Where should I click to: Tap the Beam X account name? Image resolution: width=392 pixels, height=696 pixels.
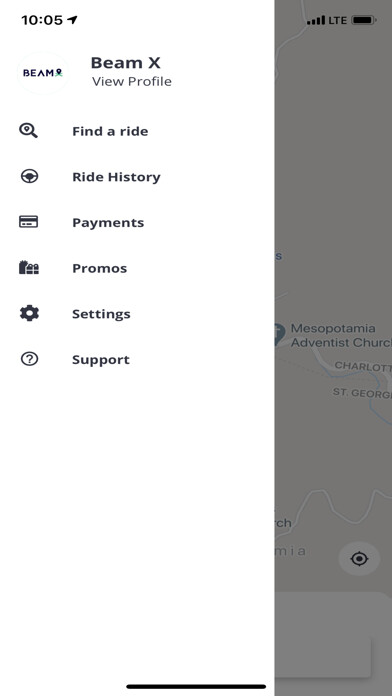click(x=125, y=63)
